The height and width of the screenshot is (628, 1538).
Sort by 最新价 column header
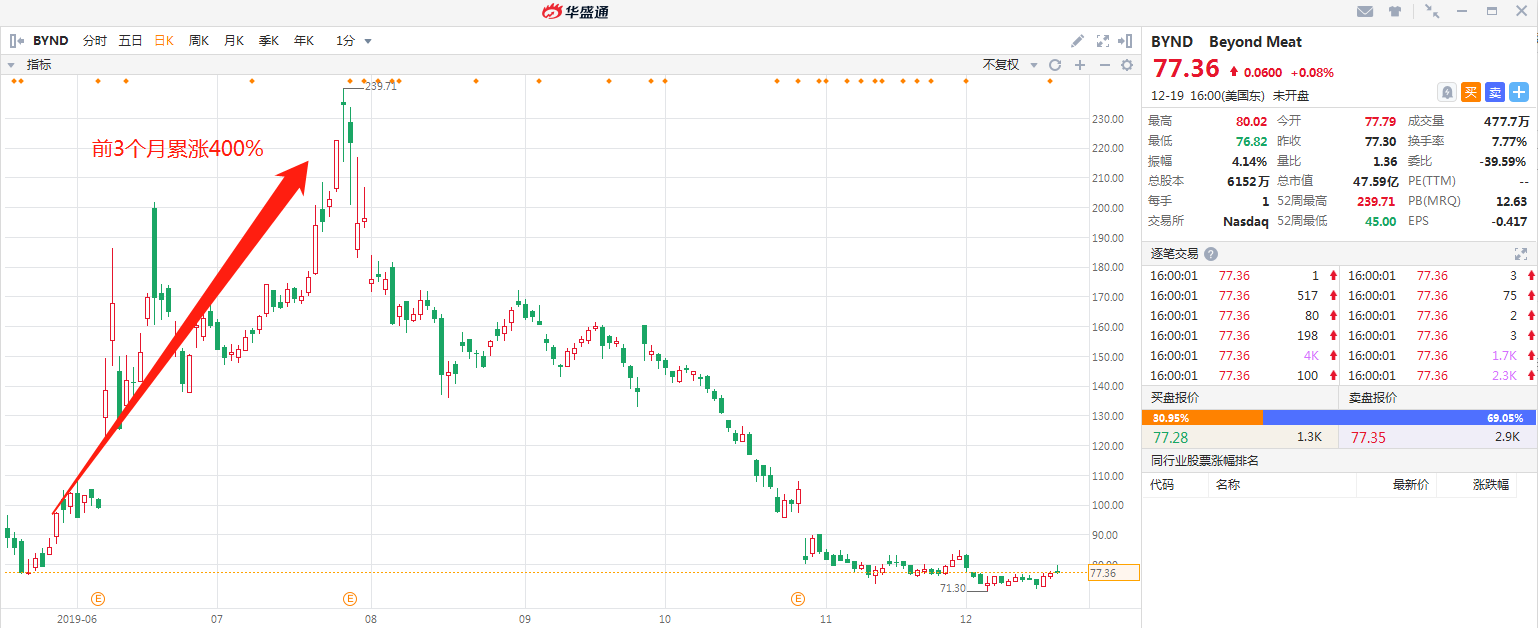[1411, 485]
